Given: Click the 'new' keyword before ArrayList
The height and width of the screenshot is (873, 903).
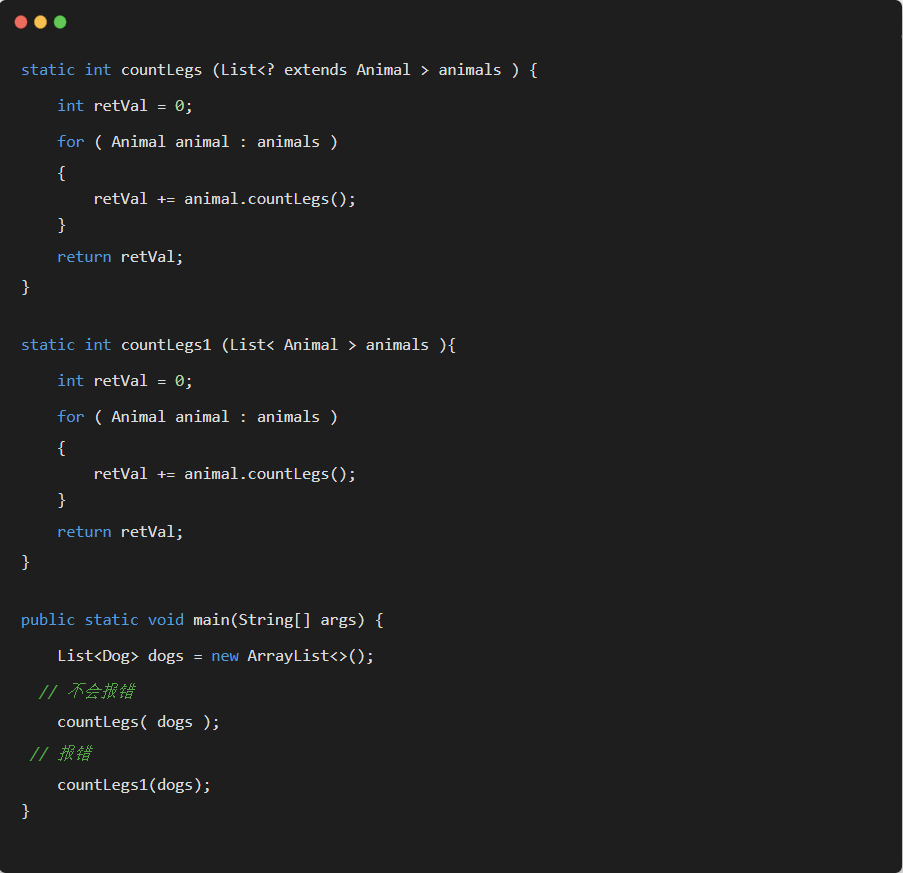Looking at the screenshot, I should tap(225, 656).
